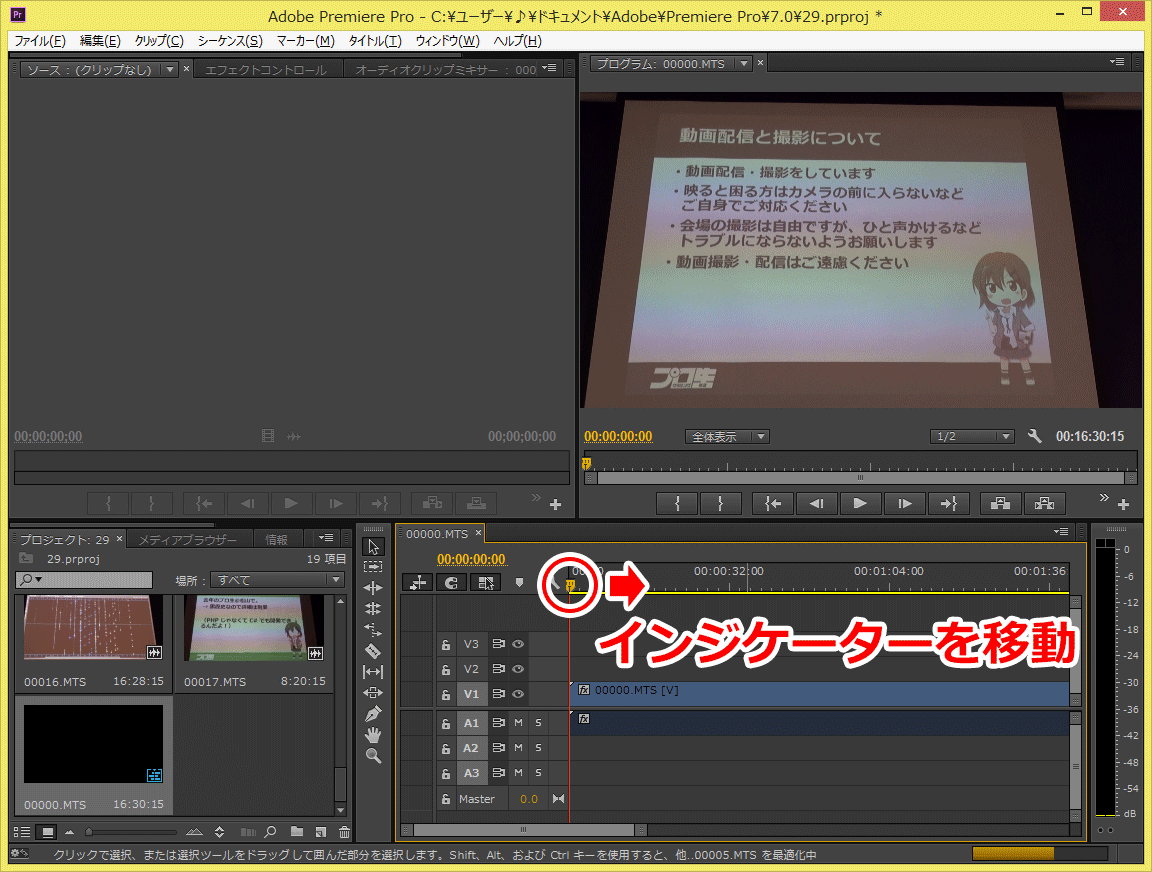The height and width of the screenshot is (872, 1152).
Task: Click the Selection arrow tool
Action: pos(373,546)
